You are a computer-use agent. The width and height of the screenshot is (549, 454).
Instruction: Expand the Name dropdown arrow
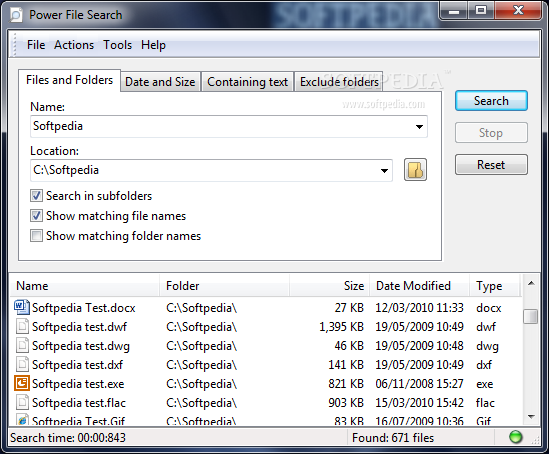point(419,126)
